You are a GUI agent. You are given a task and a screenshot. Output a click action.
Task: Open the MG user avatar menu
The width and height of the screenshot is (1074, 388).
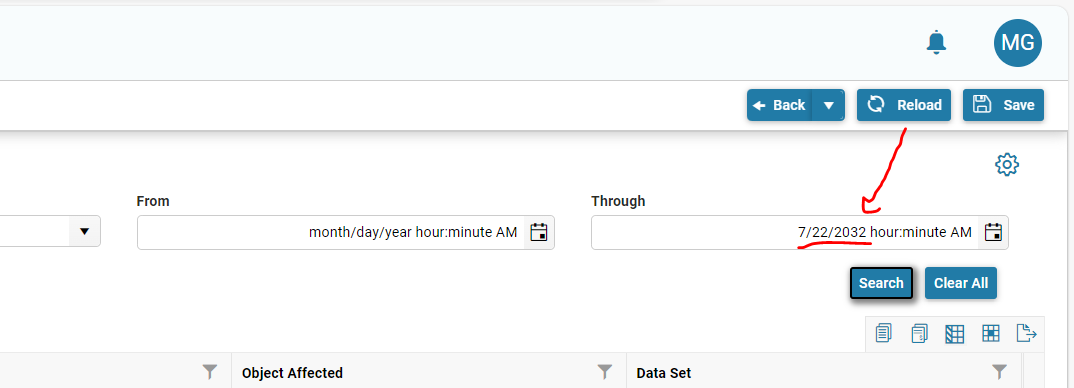[x=1018, y=43]
